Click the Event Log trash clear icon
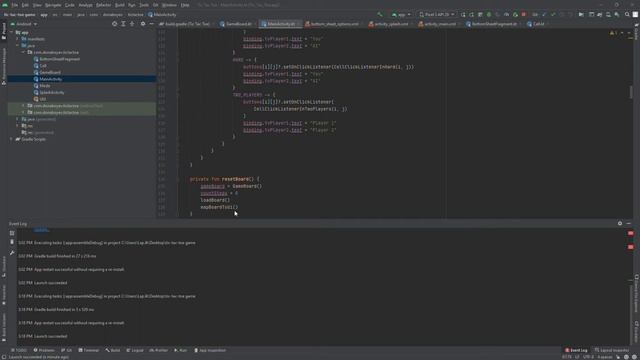This screenshot has width=640, height=360. point(12,242)
